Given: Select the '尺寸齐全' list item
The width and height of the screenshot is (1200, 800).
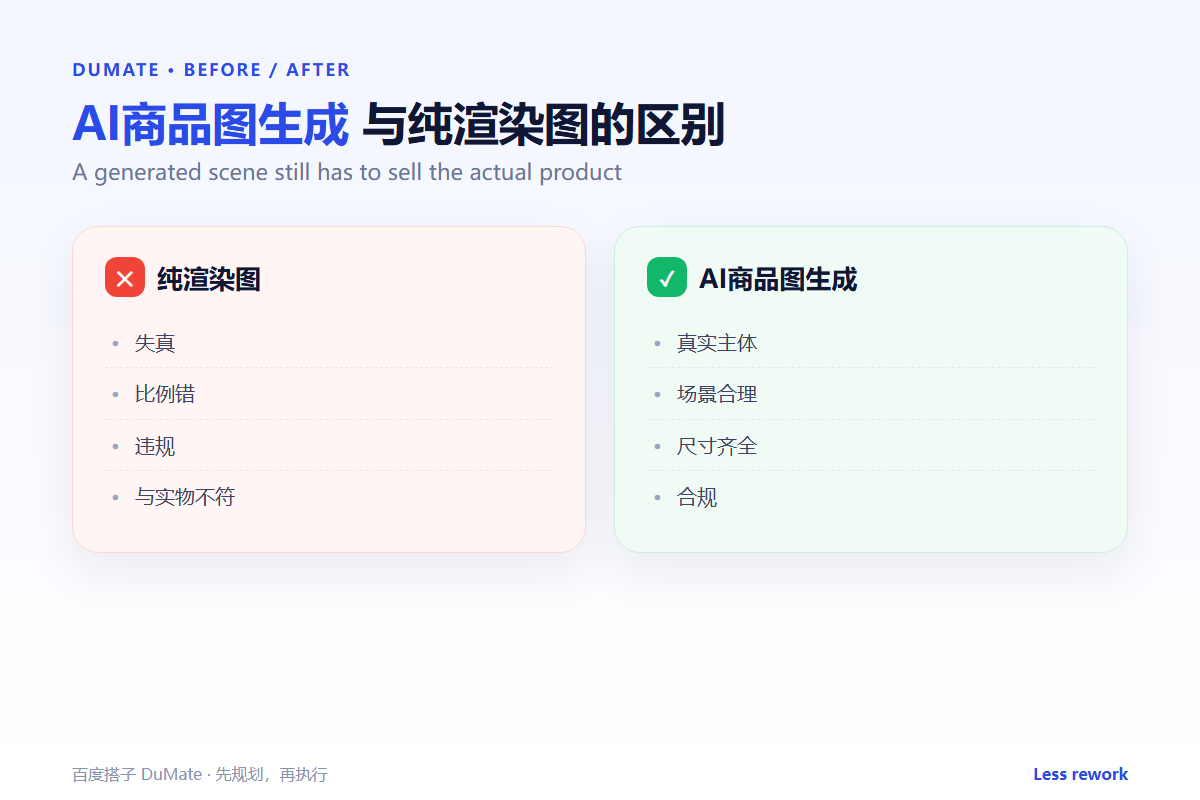Looking at the screenshot, I should point(871,446).
